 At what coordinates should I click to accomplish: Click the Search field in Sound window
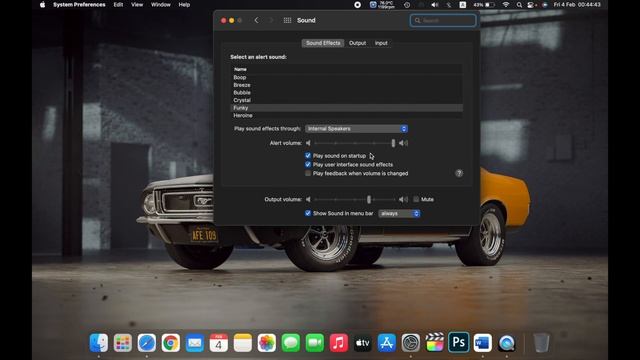(x=443, y=20)
